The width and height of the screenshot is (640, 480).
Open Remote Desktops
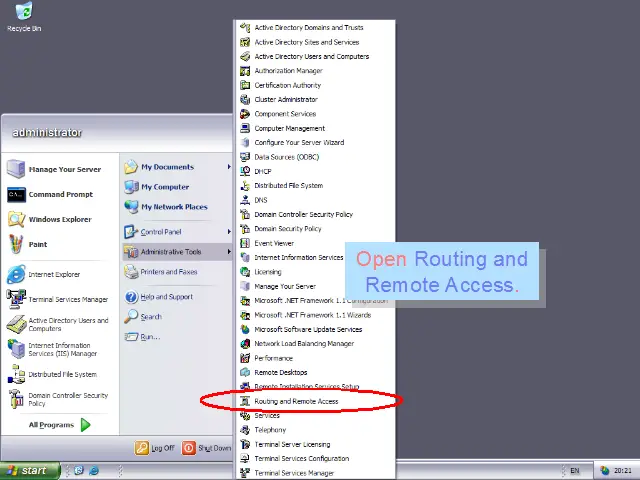click(x=316, y=372)
